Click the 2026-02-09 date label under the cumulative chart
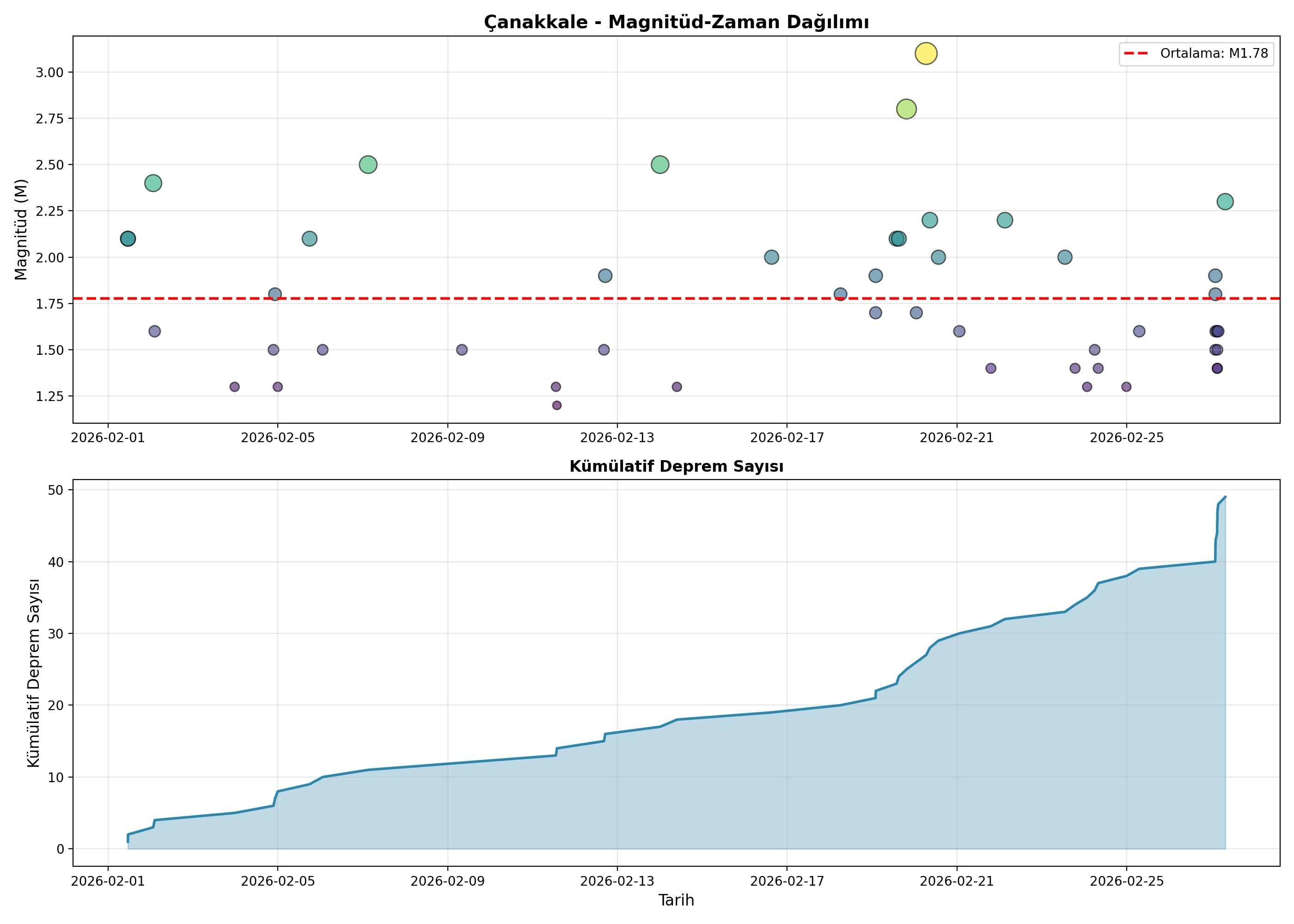Viewport: 1294px width, 924px height. tap(447, 881)
